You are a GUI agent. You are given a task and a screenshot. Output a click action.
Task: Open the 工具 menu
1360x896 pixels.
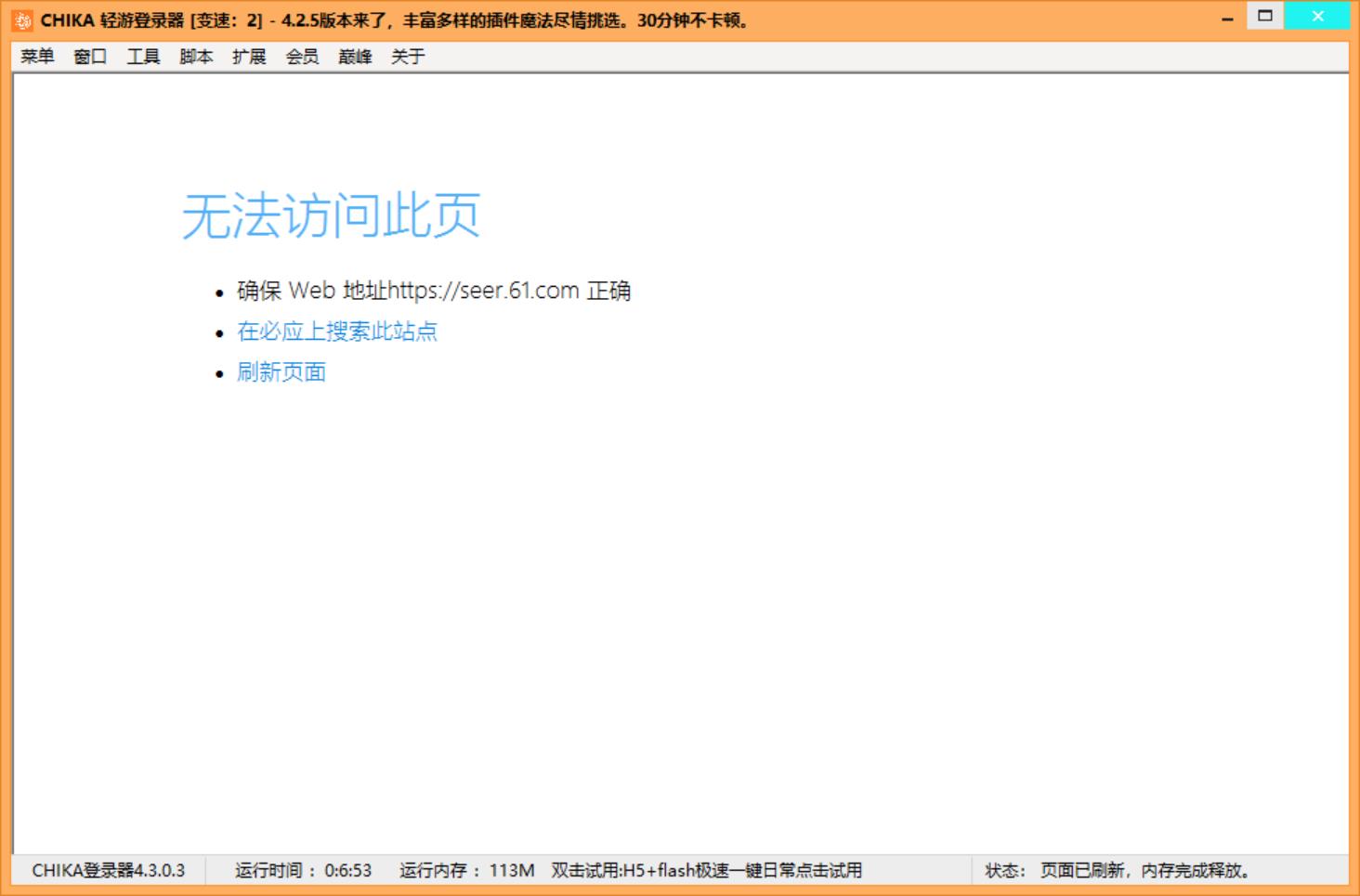[143, 57]
